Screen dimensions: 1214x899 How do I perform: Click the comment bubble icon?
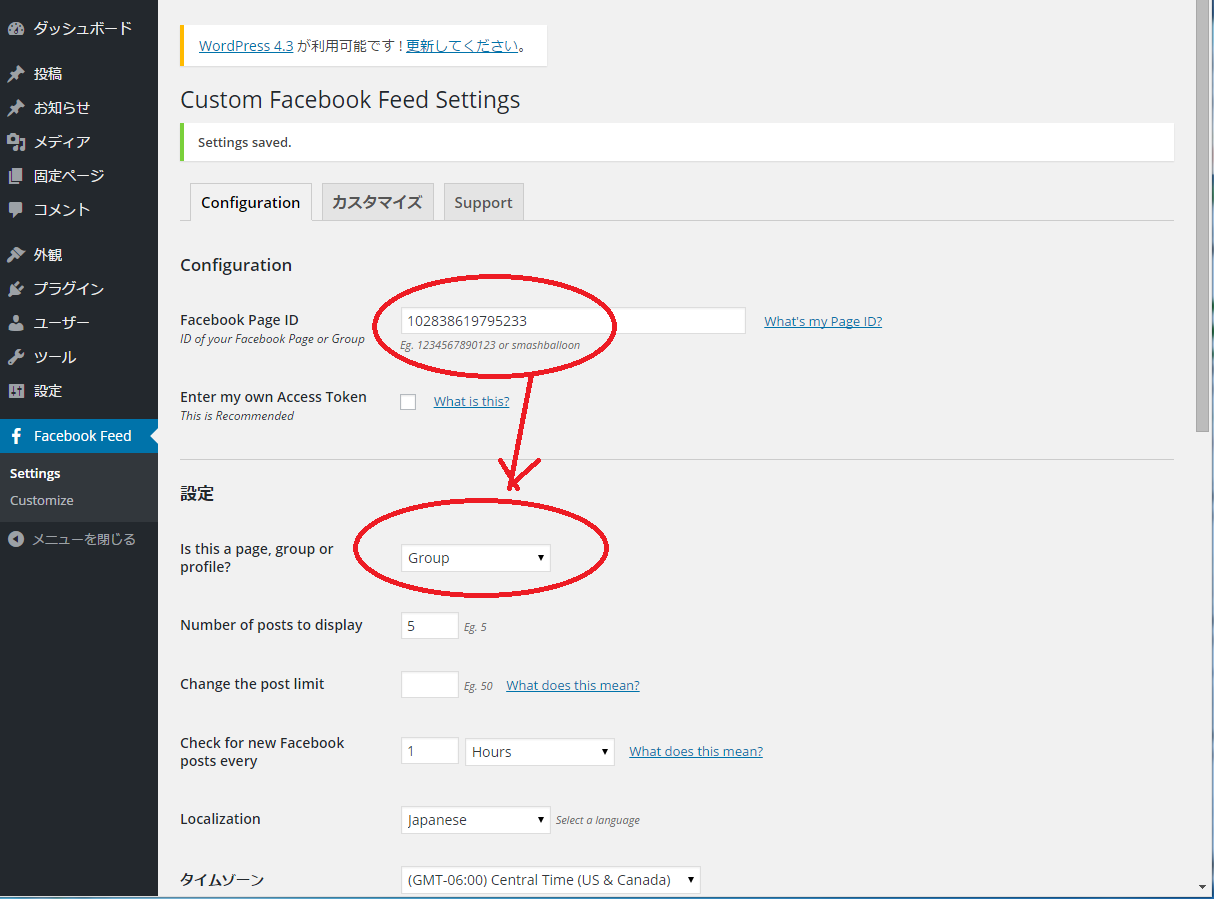16,210
